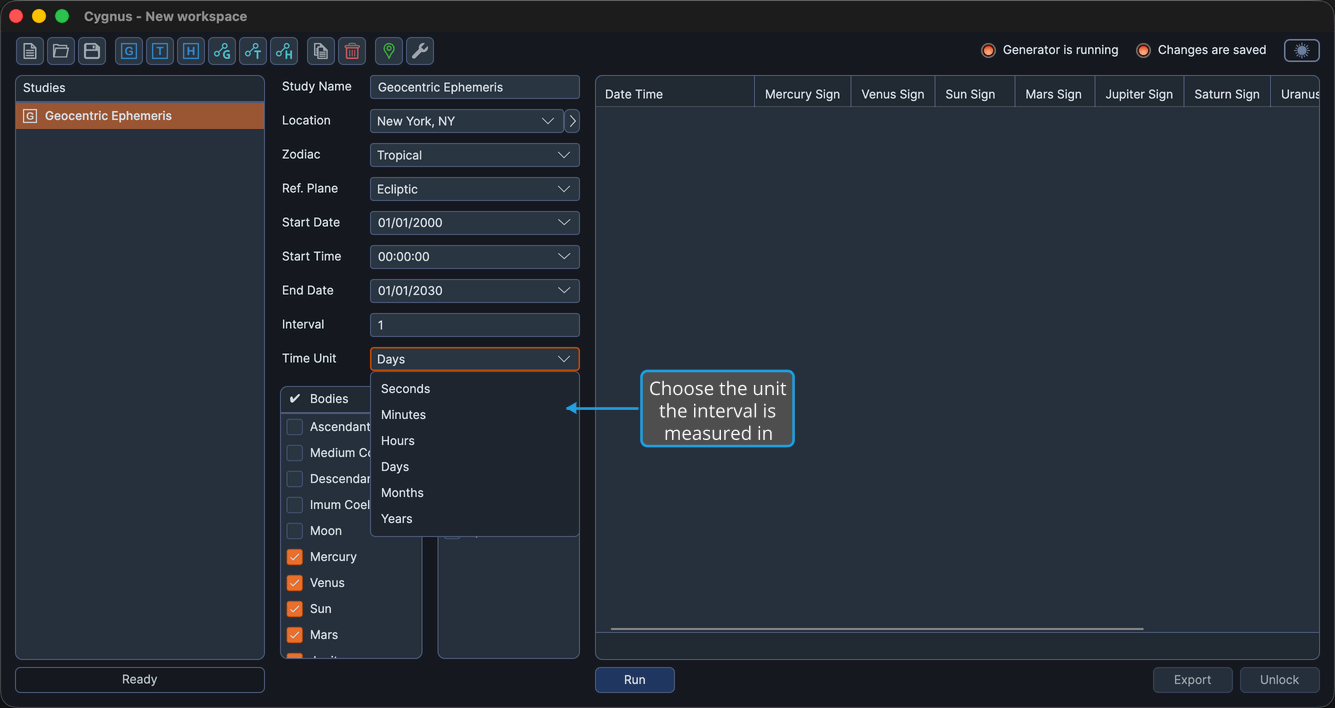Choose Days in the dropdown list
Viewport: 1335px width, 708px height.
click(474, 467)
